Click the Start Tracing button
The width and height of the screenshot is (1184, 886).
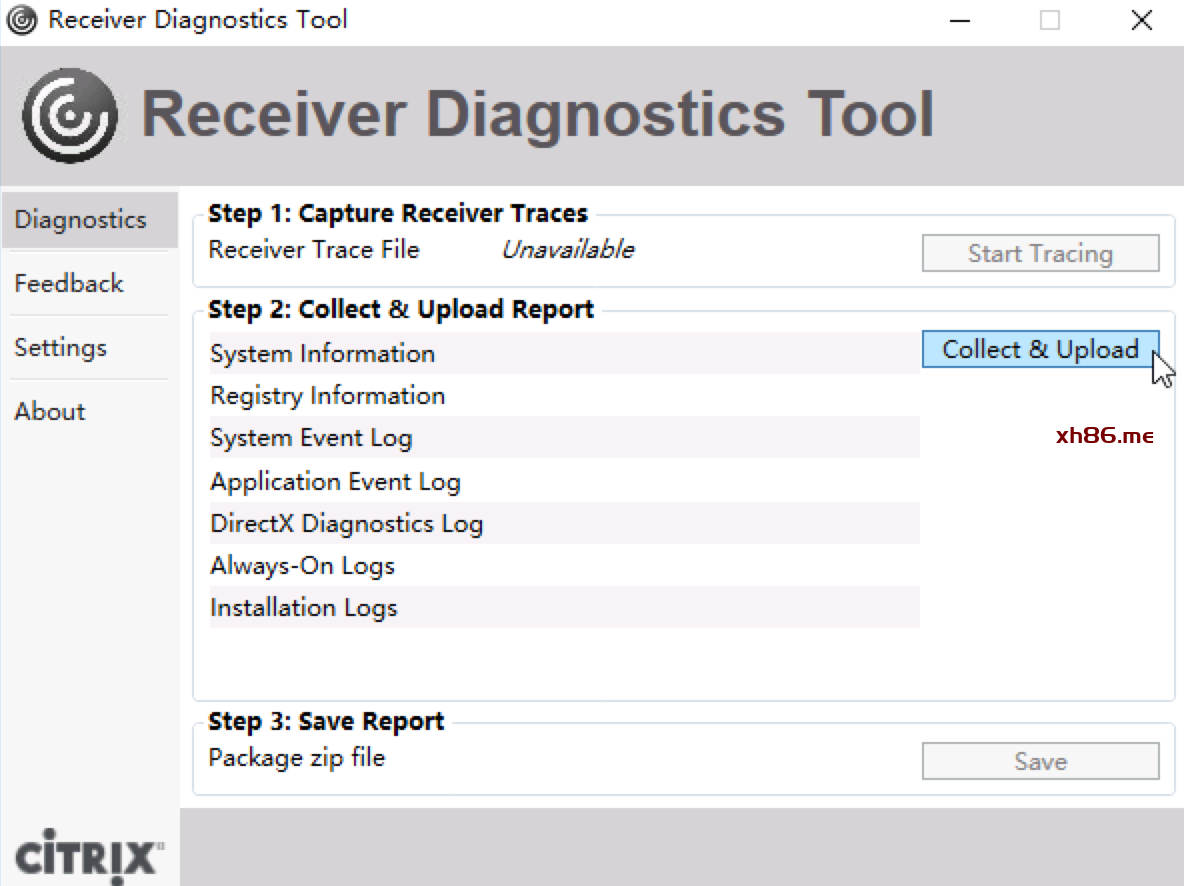coord(1040,253)
